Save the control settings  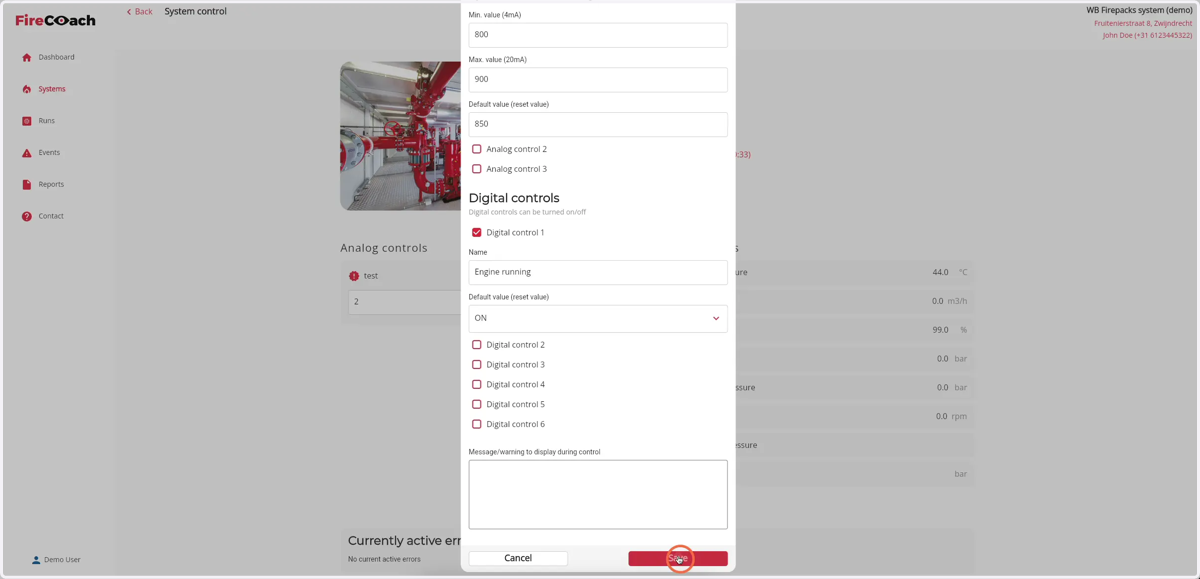[678, 558]
